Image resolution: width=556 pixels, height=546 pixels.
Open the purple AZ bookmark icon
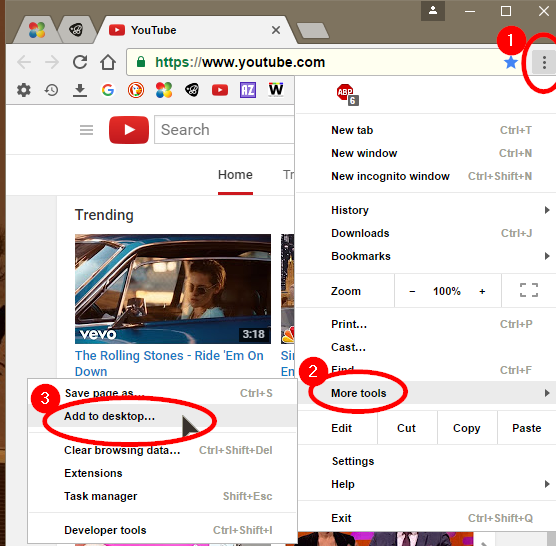(248, 90)
